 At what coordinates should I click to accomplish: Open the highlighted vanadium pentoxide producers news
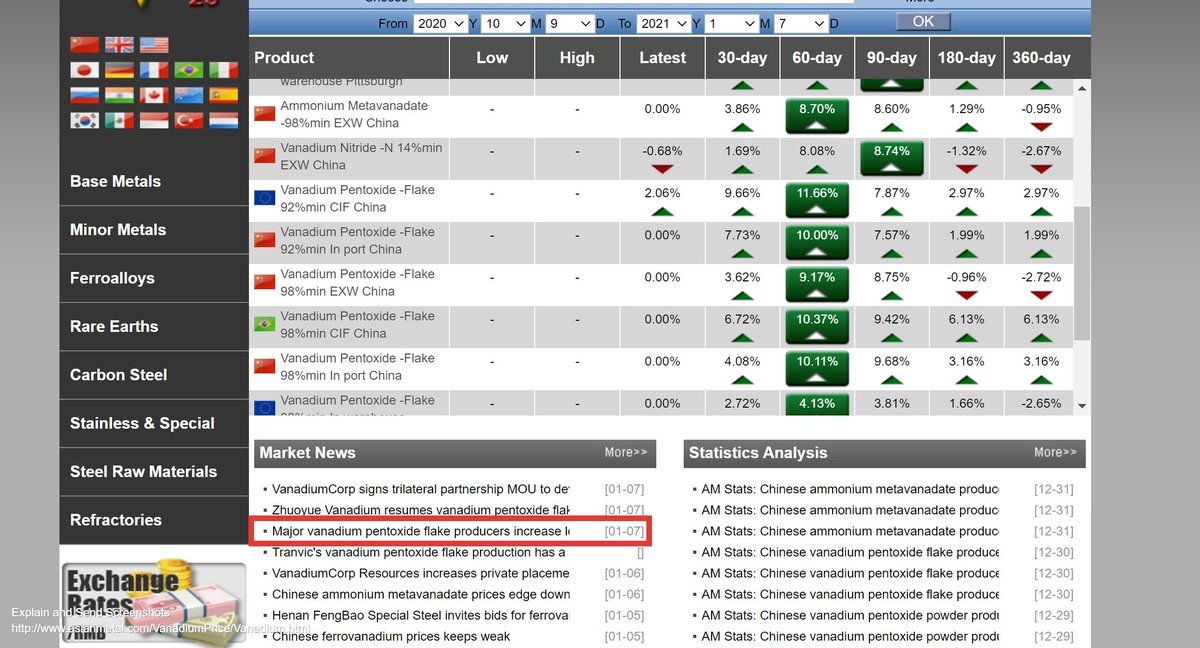[x=420, y=530]
